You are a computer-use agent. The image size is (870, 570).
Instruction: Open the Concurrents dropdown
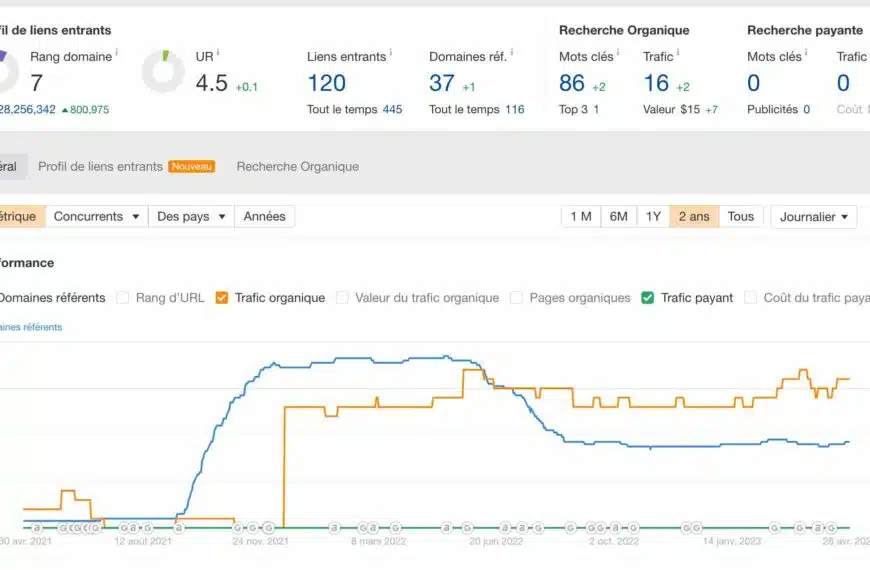click(96, 217)
